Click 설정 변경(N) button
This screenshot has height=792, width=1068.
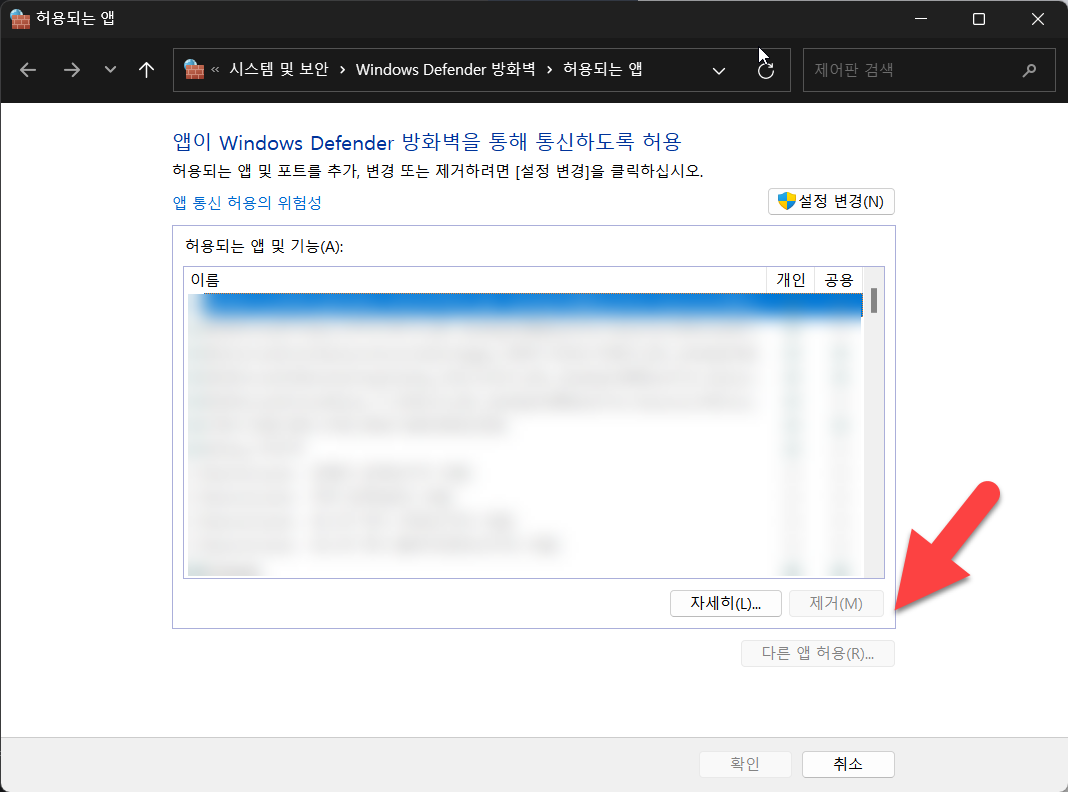[831, 202]
